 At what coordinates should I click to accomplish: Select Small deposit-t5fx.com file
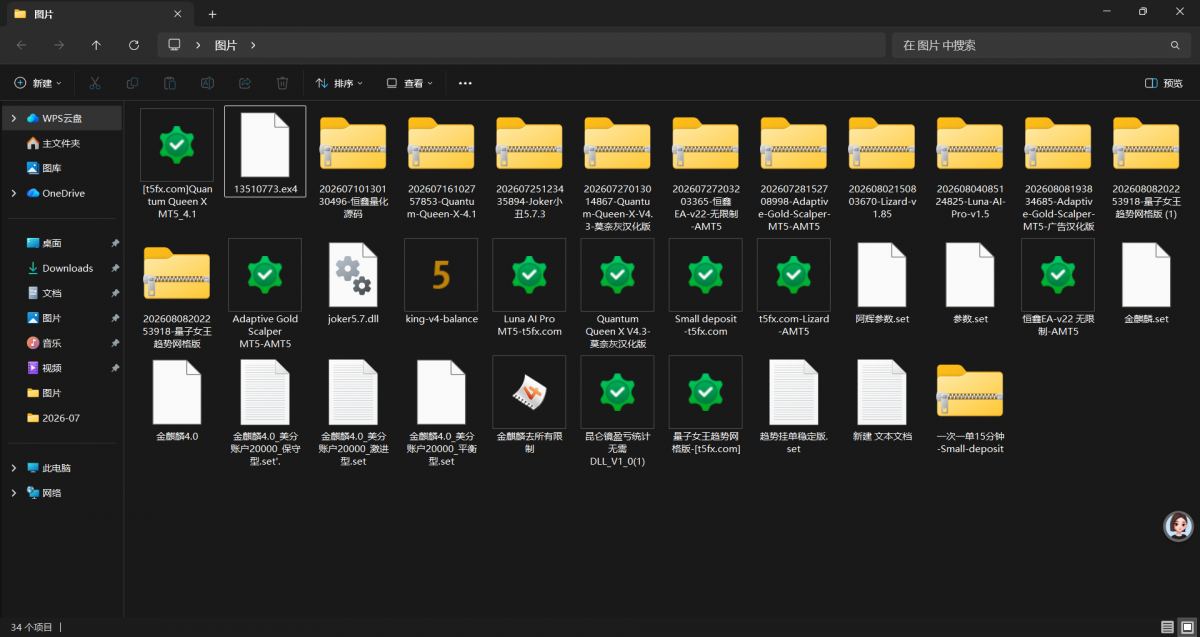tap(705, 288)
